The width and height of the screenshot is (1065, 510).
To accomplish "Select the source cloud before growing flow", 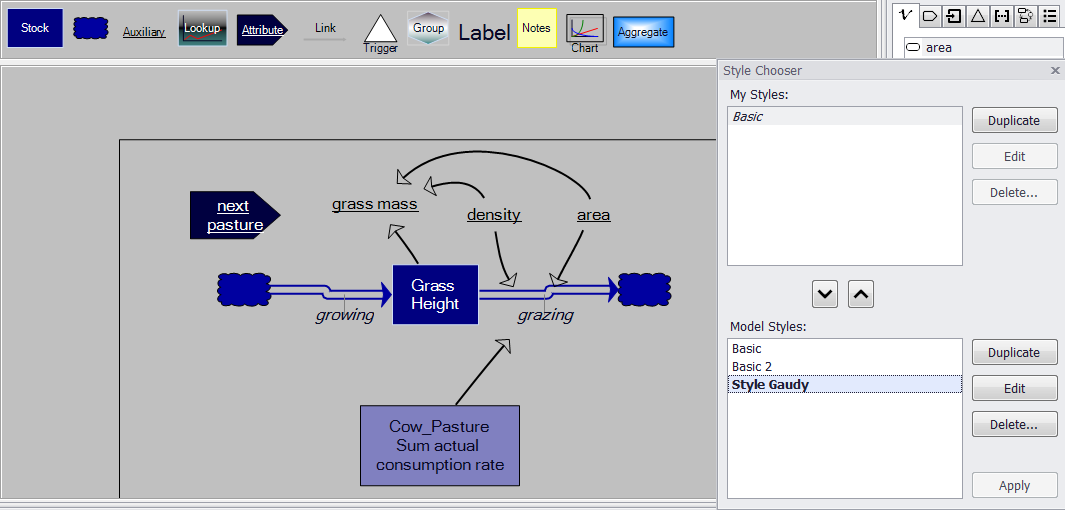I will pos(245,290).
